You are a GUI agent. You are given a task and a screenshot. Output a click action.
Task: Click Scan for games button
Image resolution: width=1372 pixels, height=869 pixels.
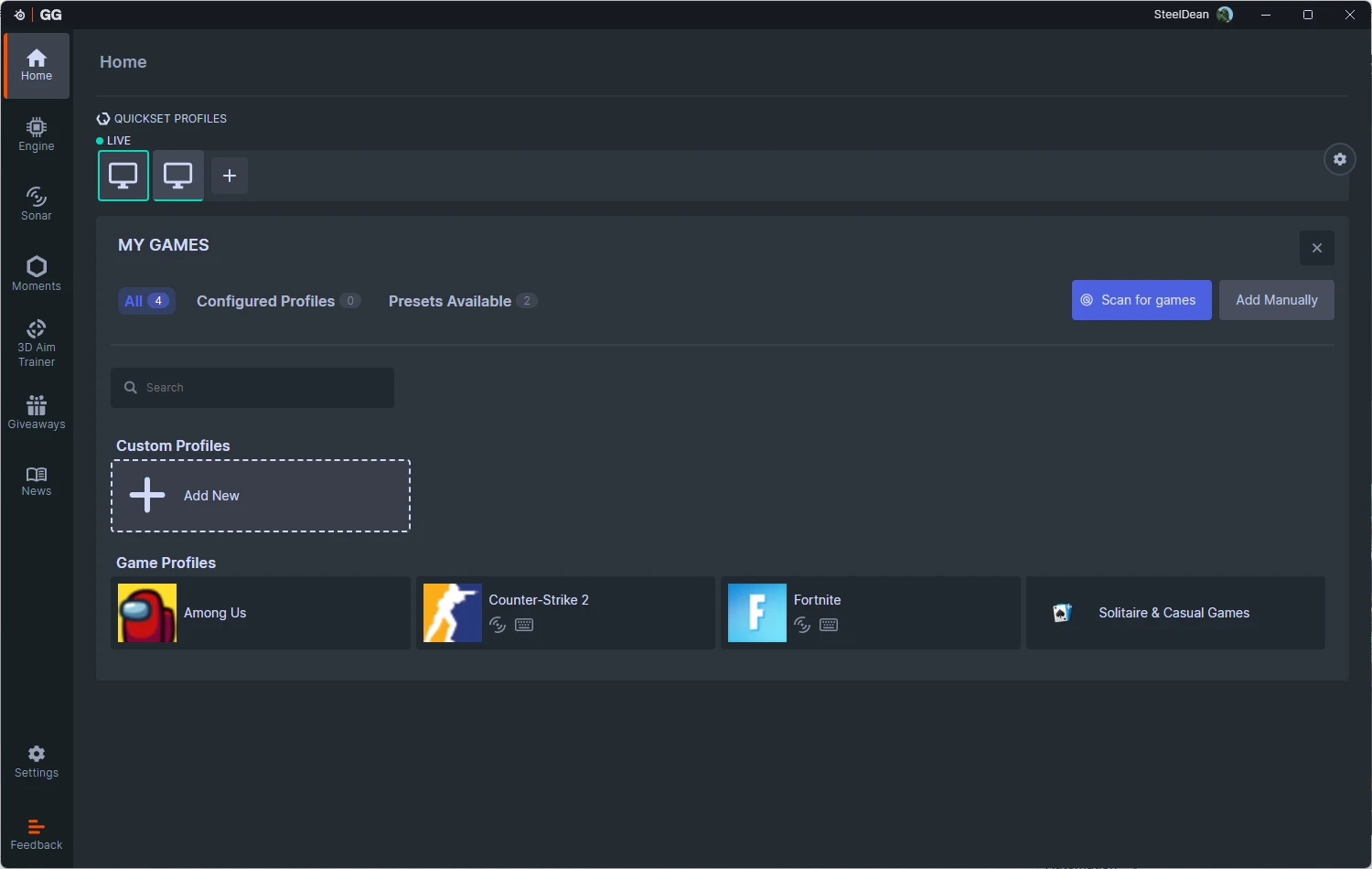[x=1142, y=300]
